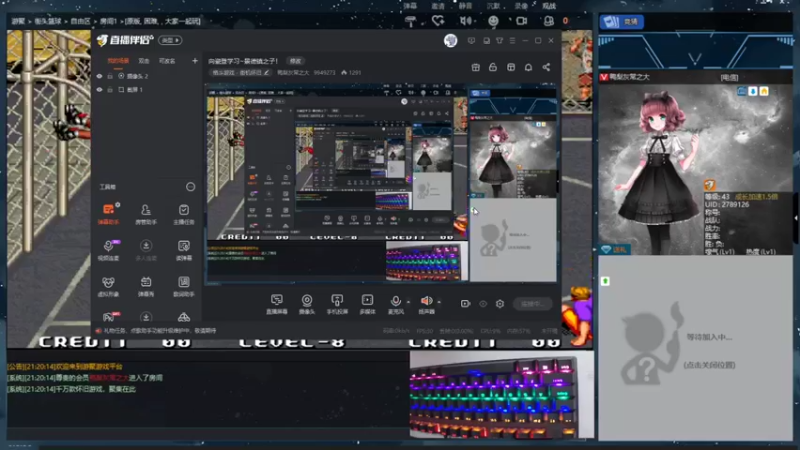Toggle lock on 截屏 1 source
The height and width of the screenshot is (450, 800).
coord(110,90)
